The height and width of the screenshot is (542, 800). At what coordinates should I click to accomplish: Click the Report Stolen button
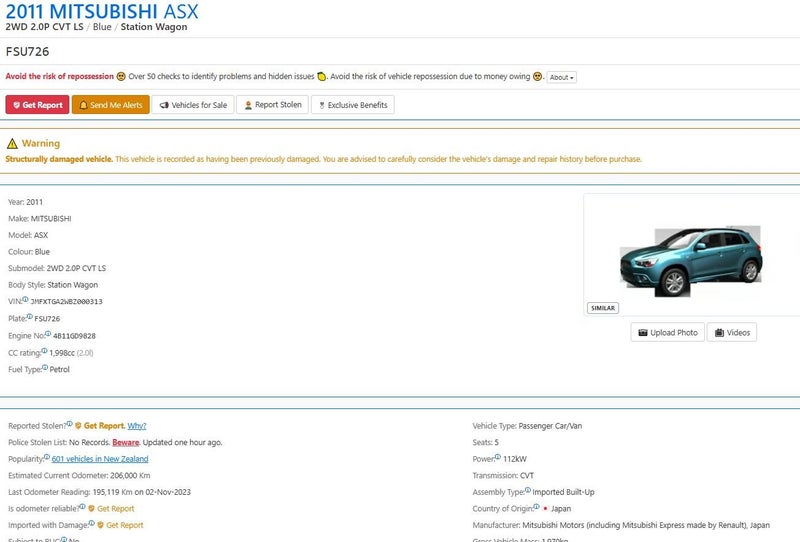pos(272,105)
